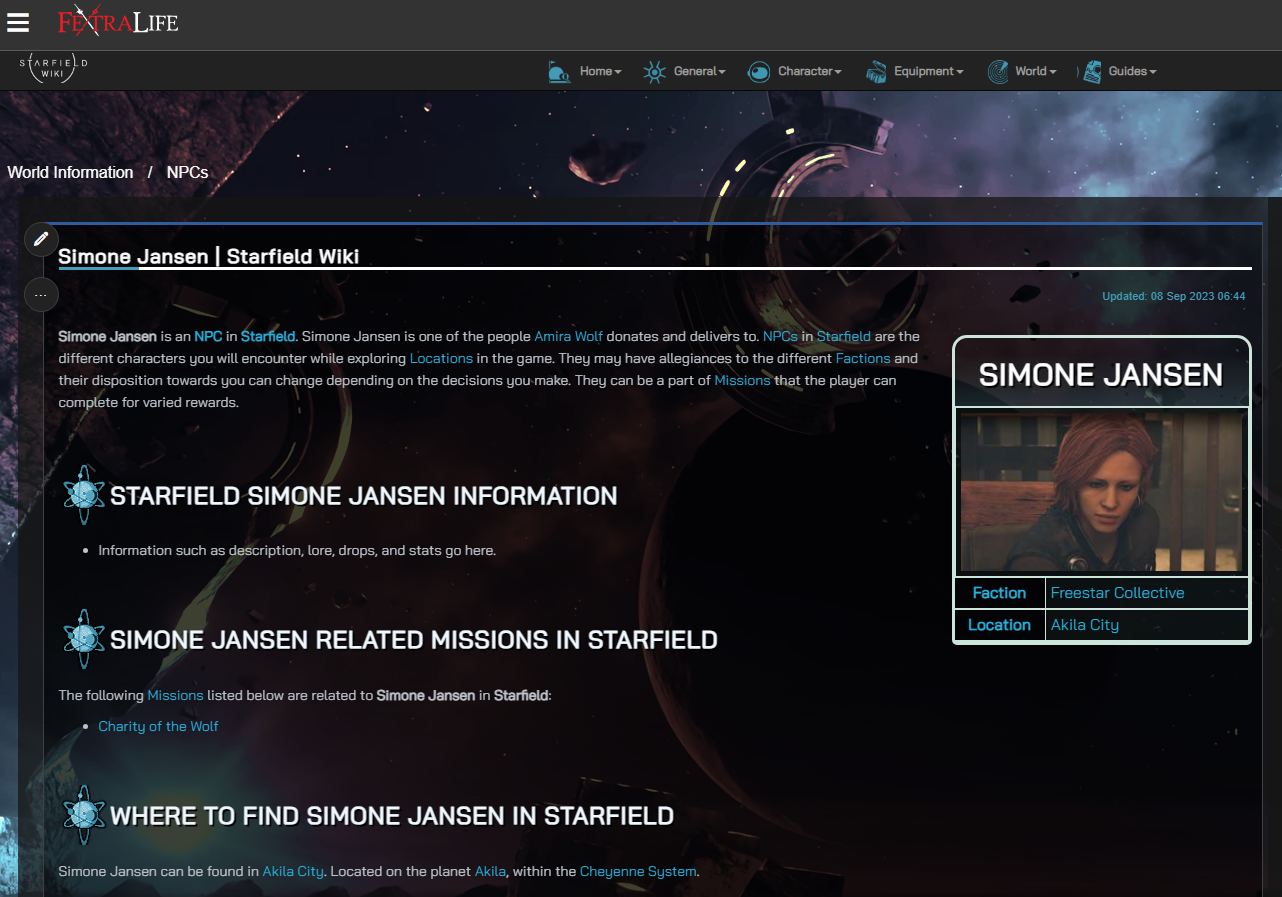1282x897 pixels.
Task: Click the atom icon beside Related Missions heading
Action: pos(84,639)
